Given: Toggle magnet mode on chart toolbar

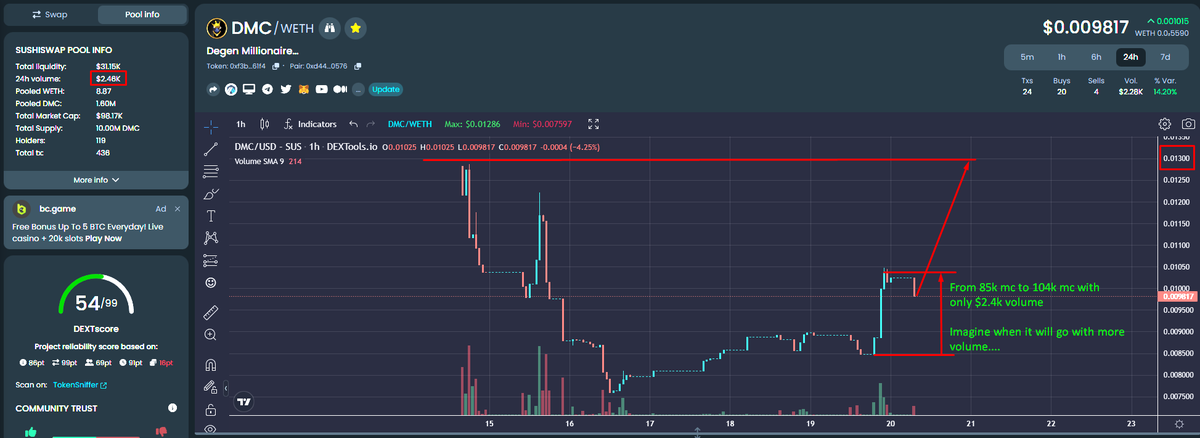Looking at the screenshot, I should (x=211, y=365).
